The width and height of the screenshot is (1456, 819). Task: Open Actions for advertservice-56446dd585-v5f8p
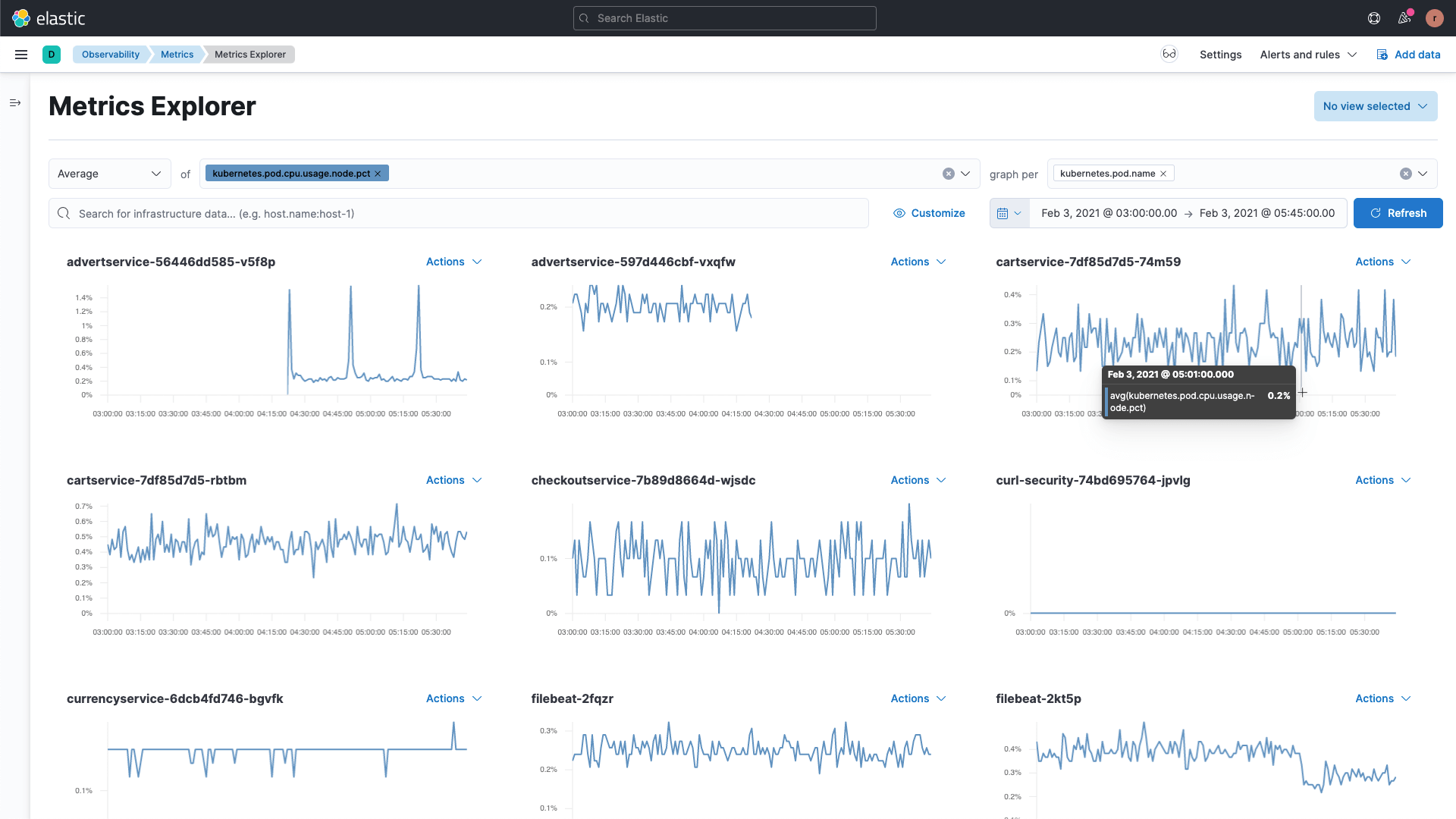pos(453,262)
